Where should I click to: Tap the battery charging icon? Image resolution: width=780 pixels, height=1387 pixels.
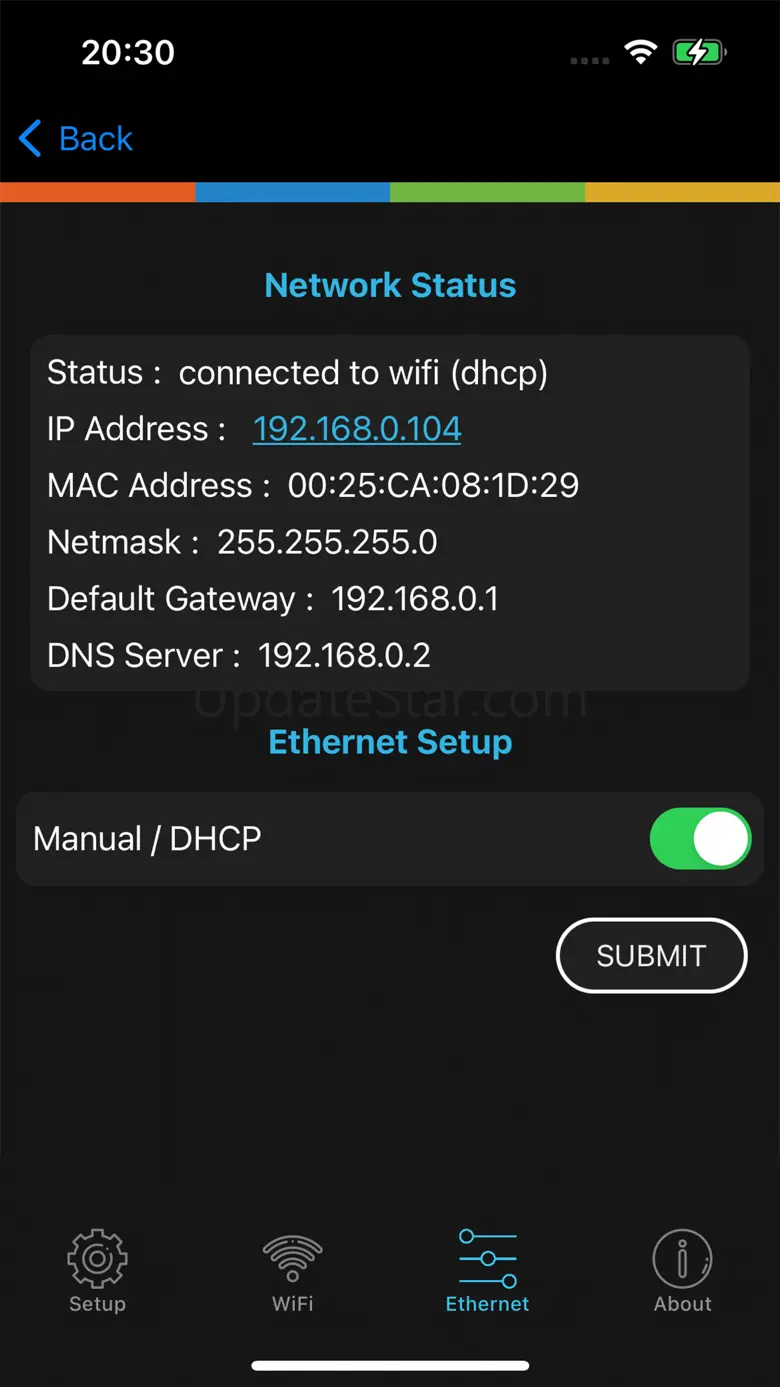pyautogui.click(x=698, y=53)
